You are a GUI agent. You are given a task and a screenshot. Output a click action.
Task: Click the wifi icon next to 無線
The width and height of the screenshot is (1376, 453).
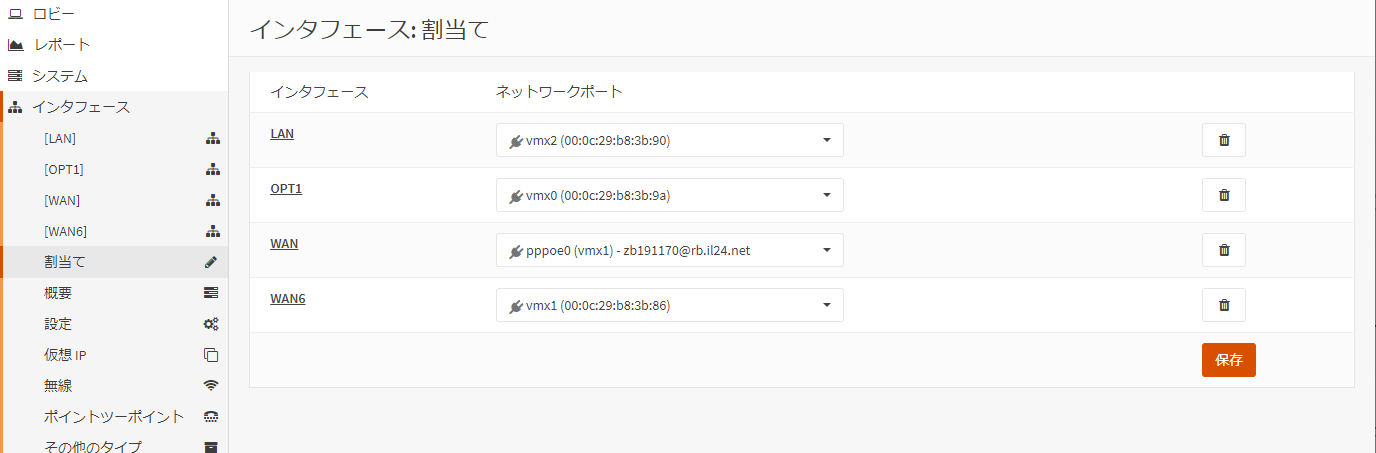tap(211, 385)
